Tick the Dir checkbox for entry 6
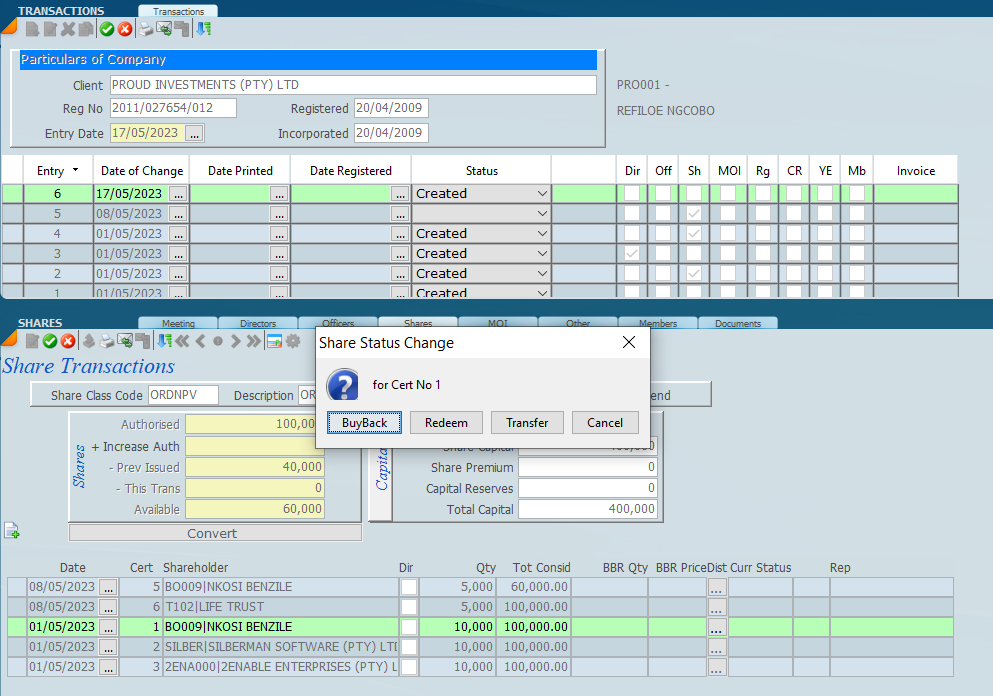Screen dimensions: 993x696 click(632, 193)
